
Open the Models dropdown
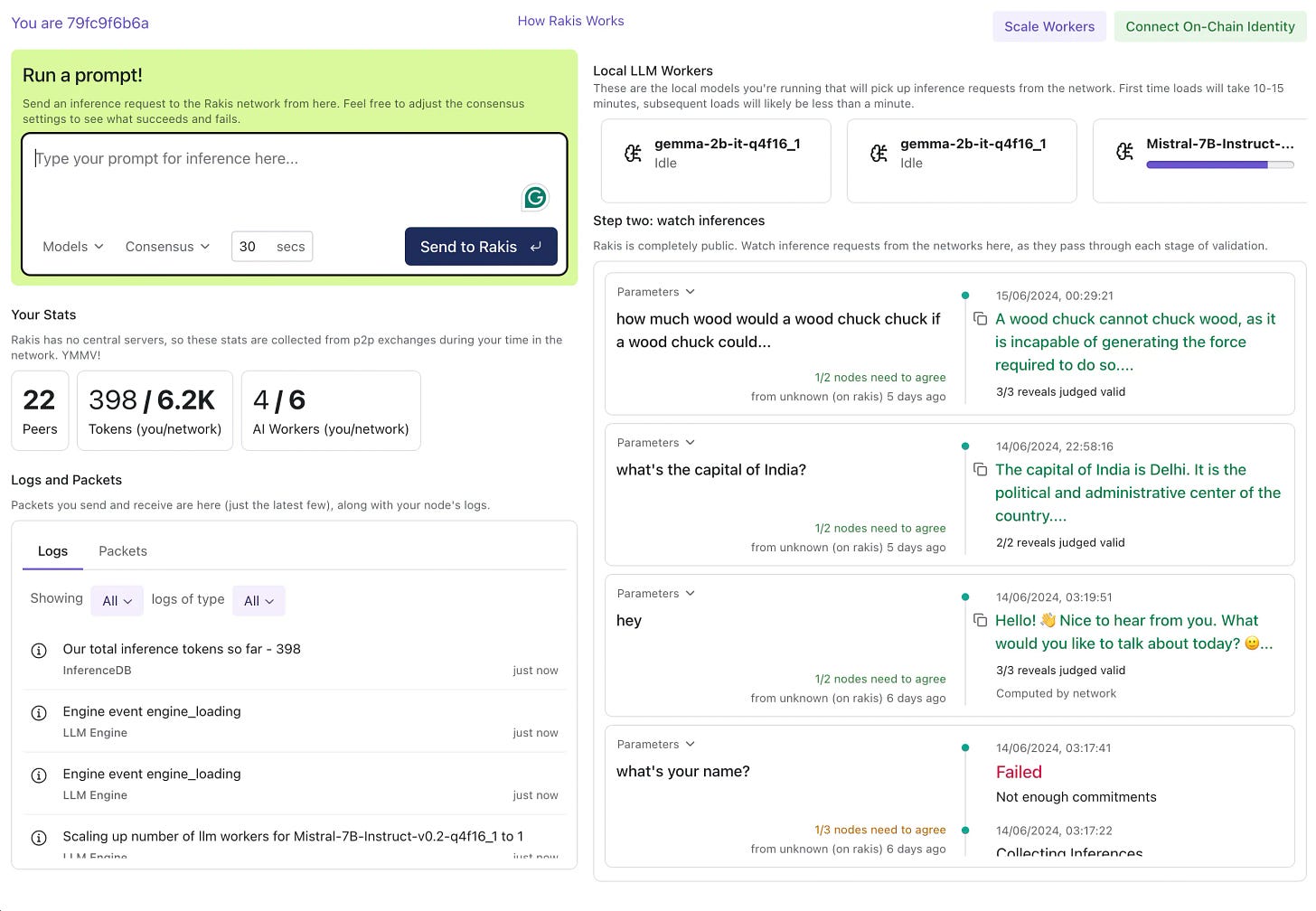pos(73,247)
